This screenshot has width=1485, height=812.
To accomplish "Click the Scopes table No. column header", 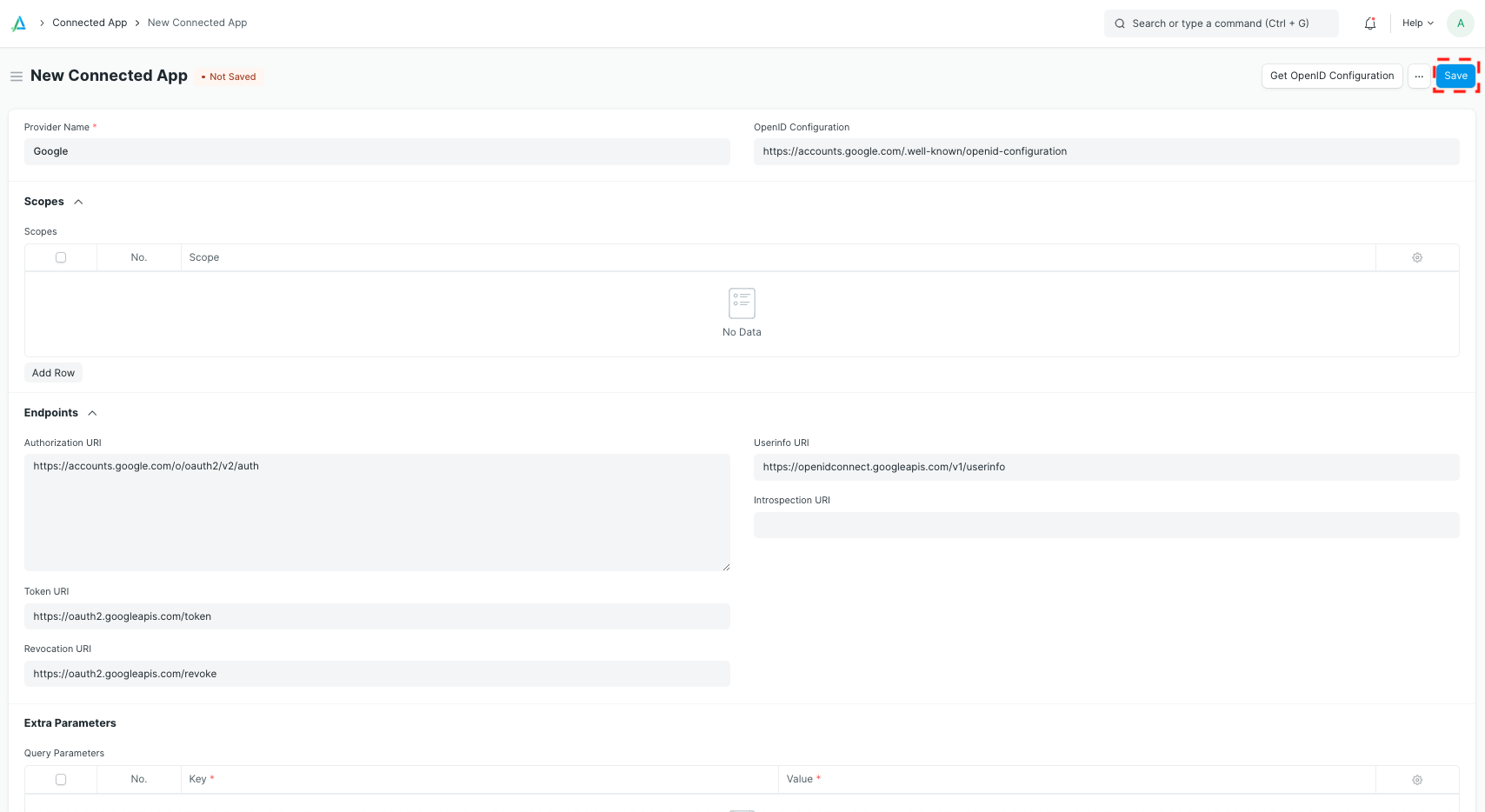I will pos(139,257).
